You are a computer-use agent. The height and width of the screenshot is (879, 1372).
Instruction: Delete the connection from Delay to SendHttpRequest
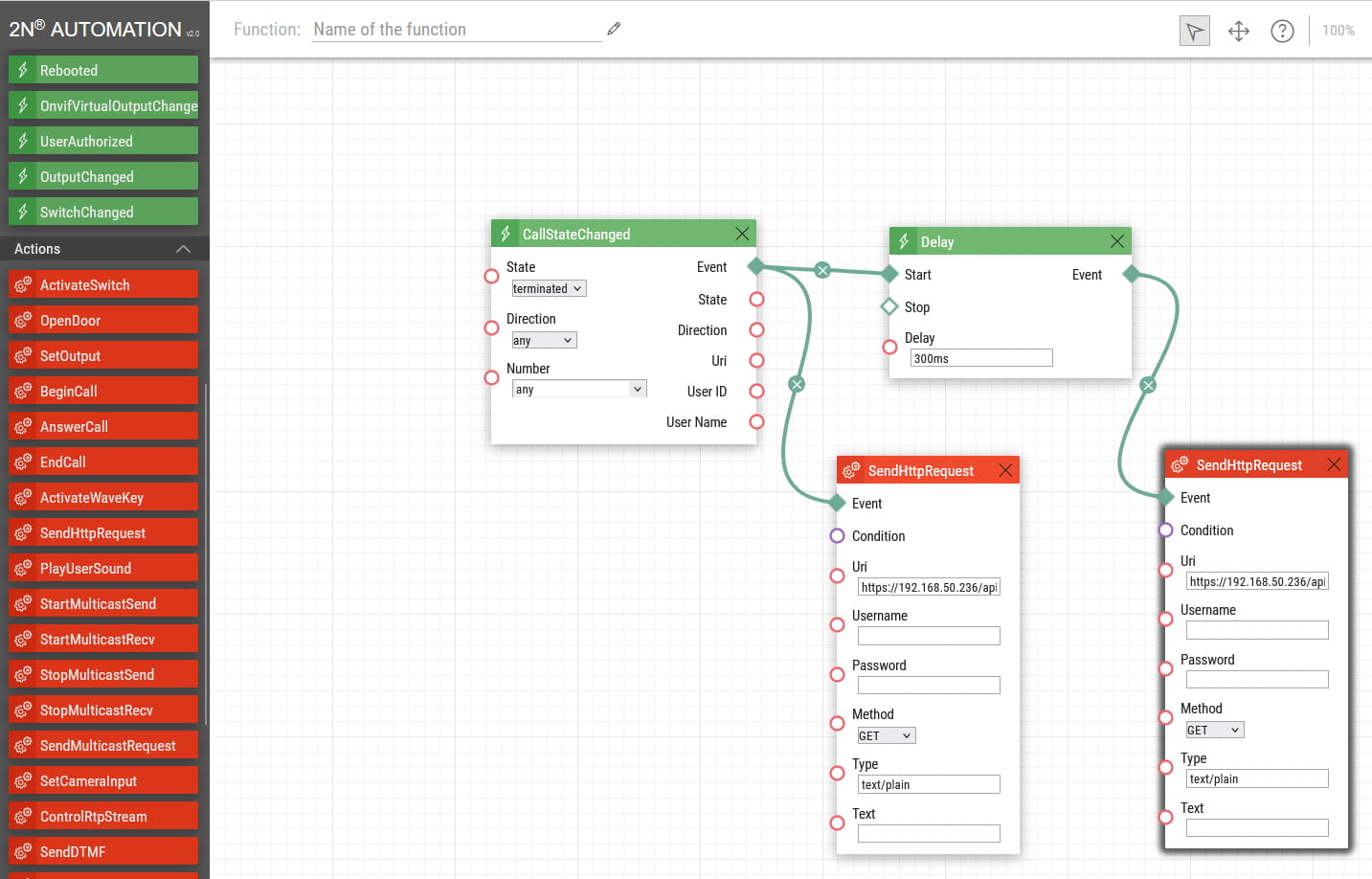pos(1148,385)
